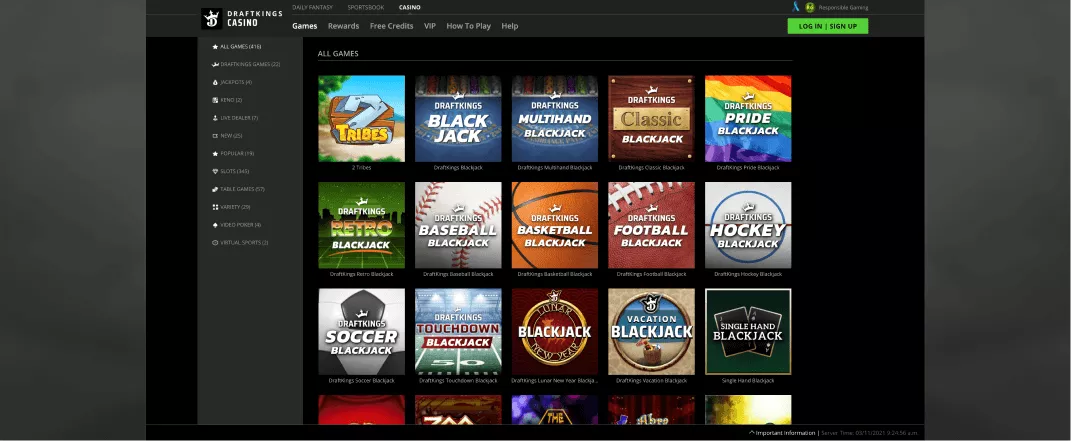
Task: Open DraftKings Pride Blackjack tile
Action: click(748, 118)
